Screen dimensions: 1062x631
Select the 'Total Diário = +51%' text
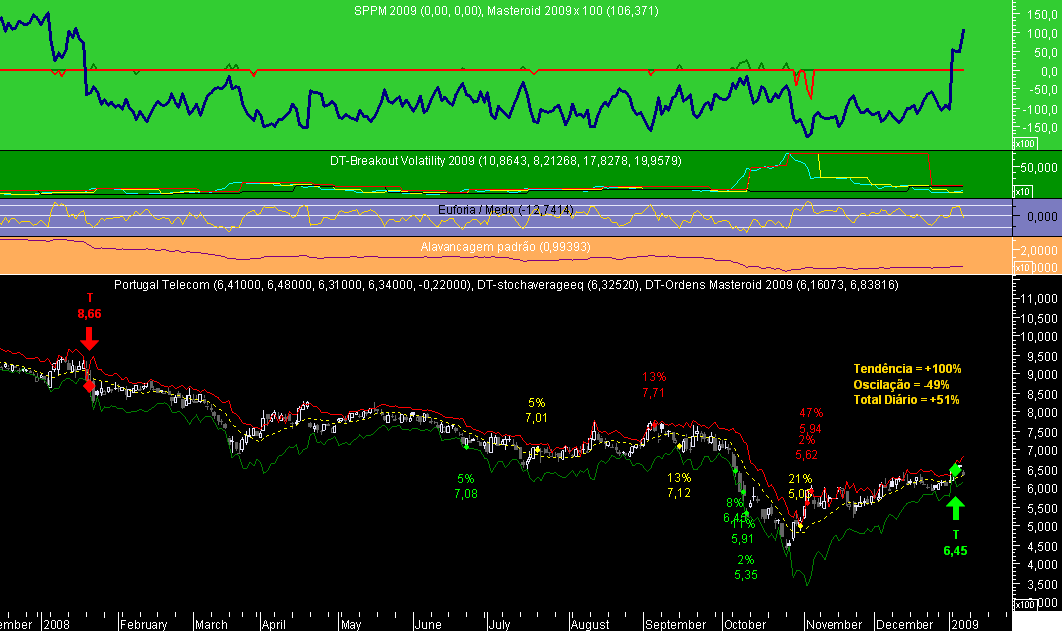click(x=906, y=400)
